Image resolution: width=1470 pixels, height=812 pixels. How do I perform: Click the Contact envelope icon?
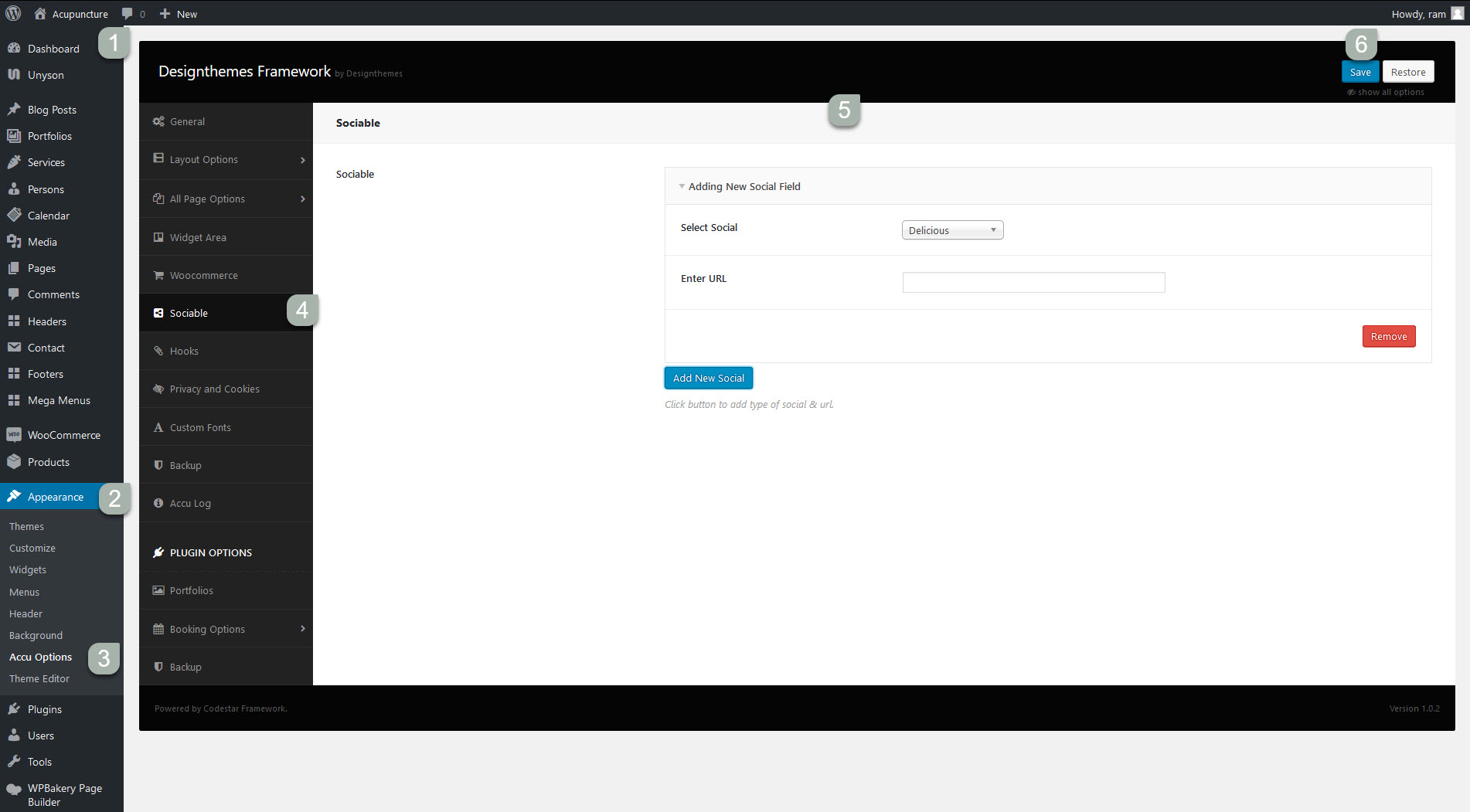click(x=14, y=347)
